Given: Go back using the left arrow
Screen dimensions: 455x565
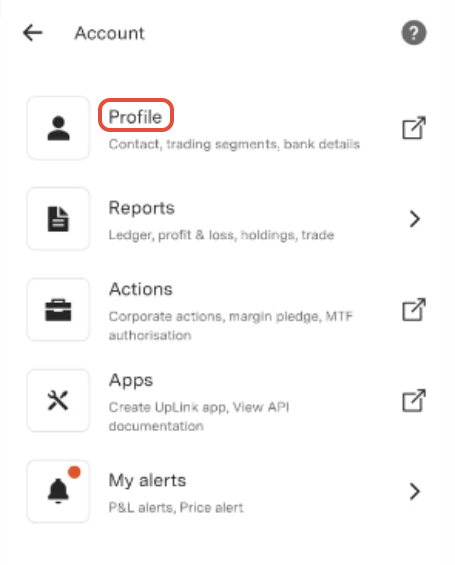Looking at the screenshot, I should pyautogui.click(x=33, y=33).
